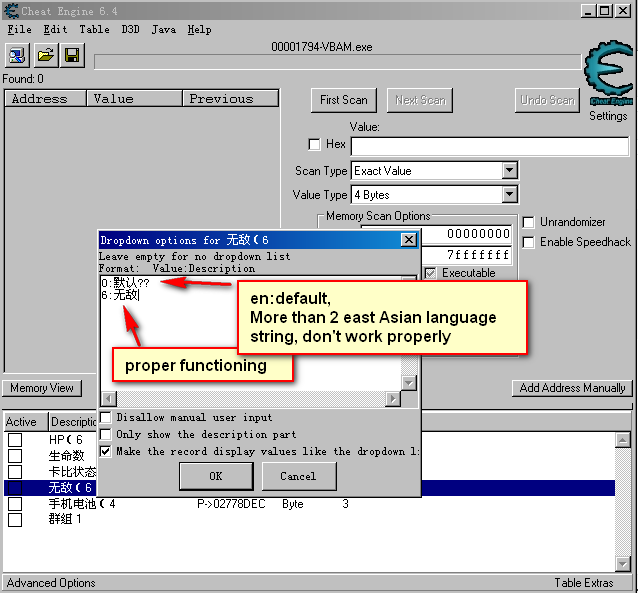Click OK in the dropdown options dialog
The width and height of the screenshot is (638, 593).
coord(216,476)
